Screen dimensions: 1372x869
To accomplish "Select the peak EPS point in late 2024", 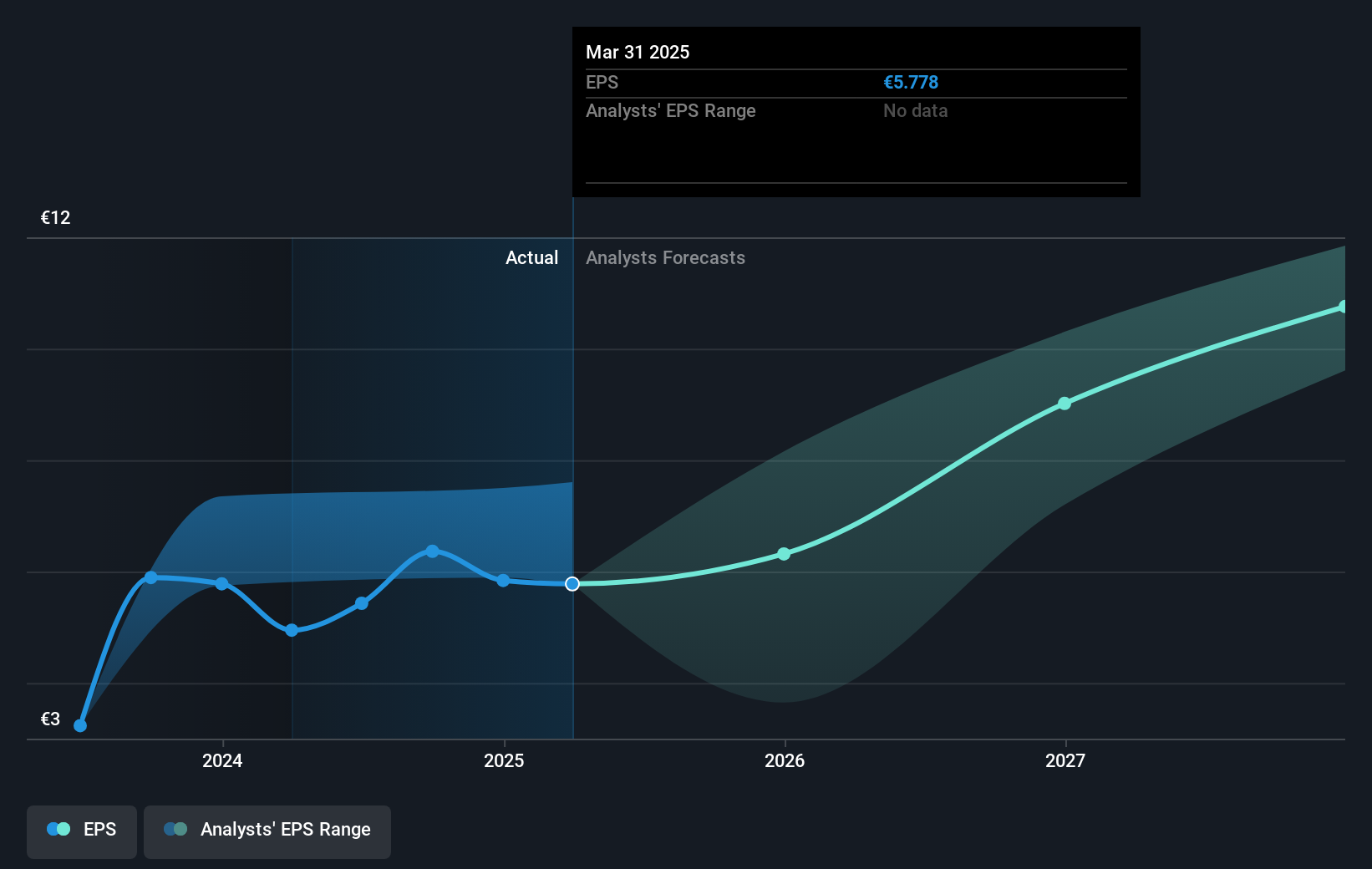I will 432,551.
